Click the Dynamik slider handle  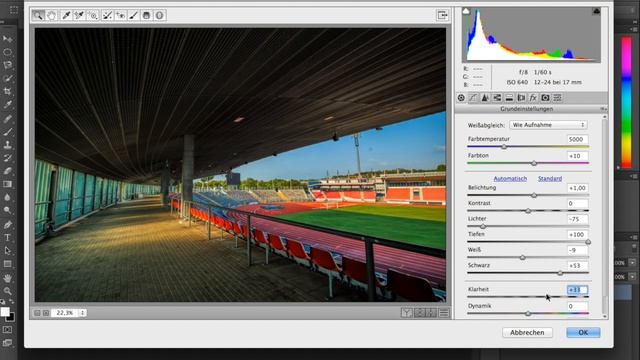[x=528, y=313]
